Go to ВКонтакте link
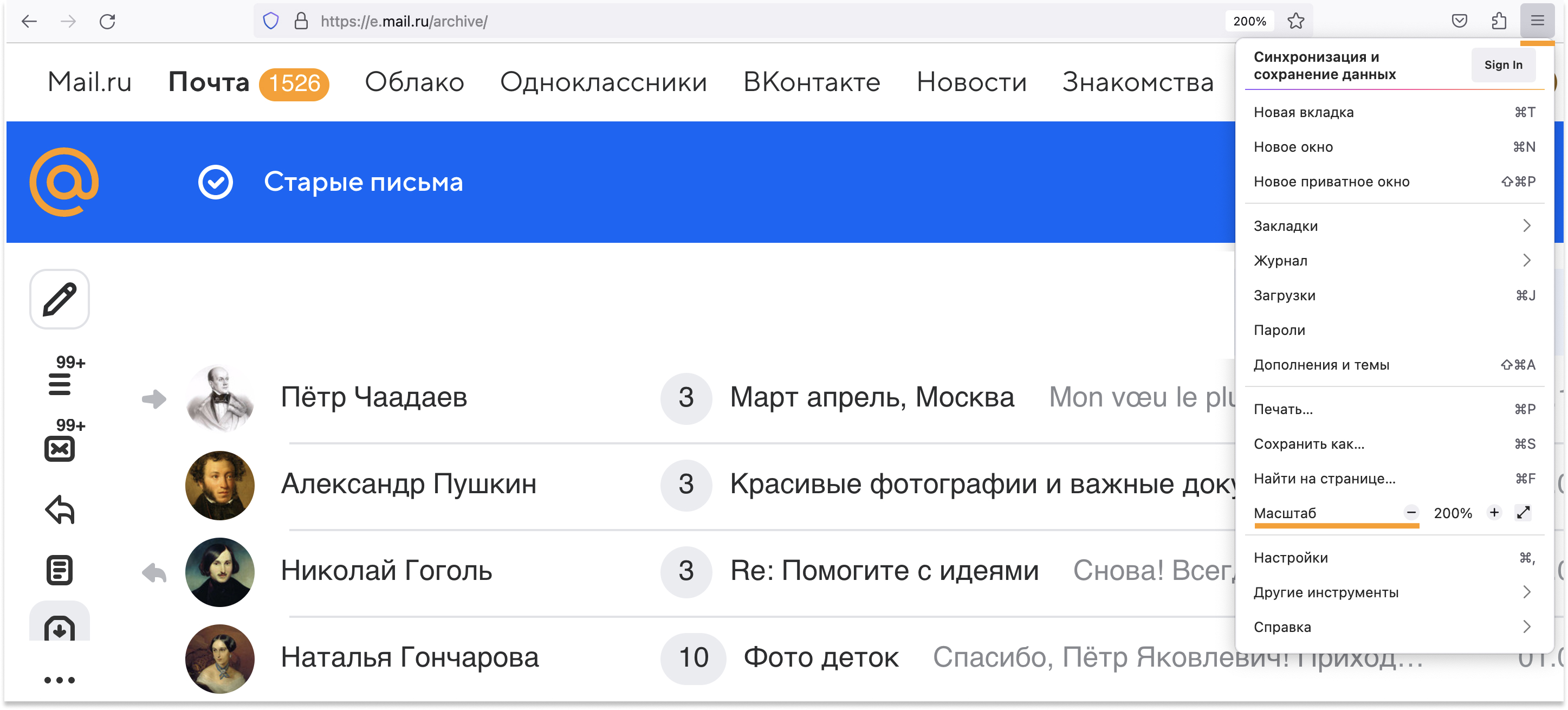Screen dimensions: 1568x710 point(812,82)
